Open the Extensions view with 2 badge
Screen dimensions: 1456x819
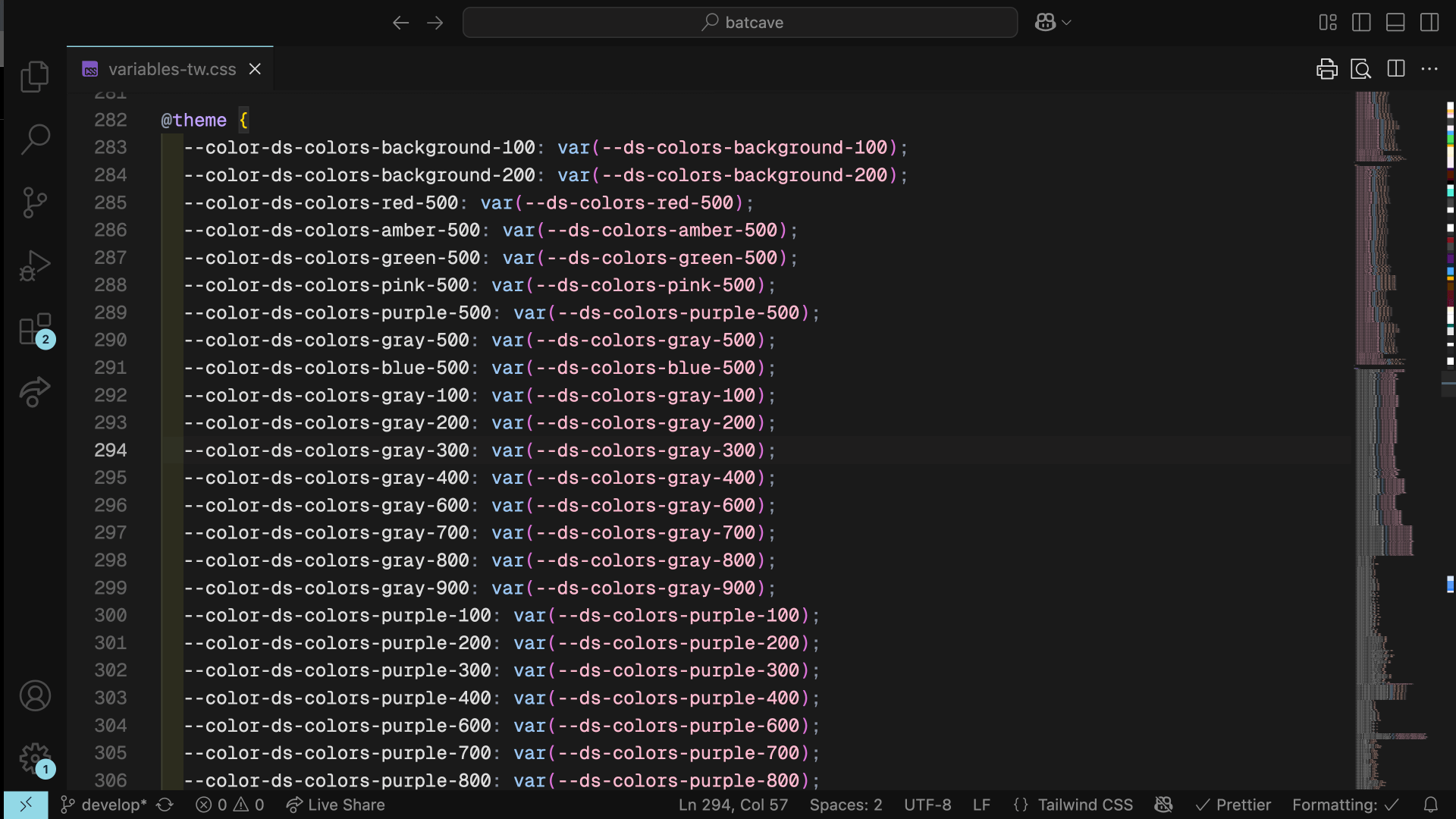coord(35,330)
